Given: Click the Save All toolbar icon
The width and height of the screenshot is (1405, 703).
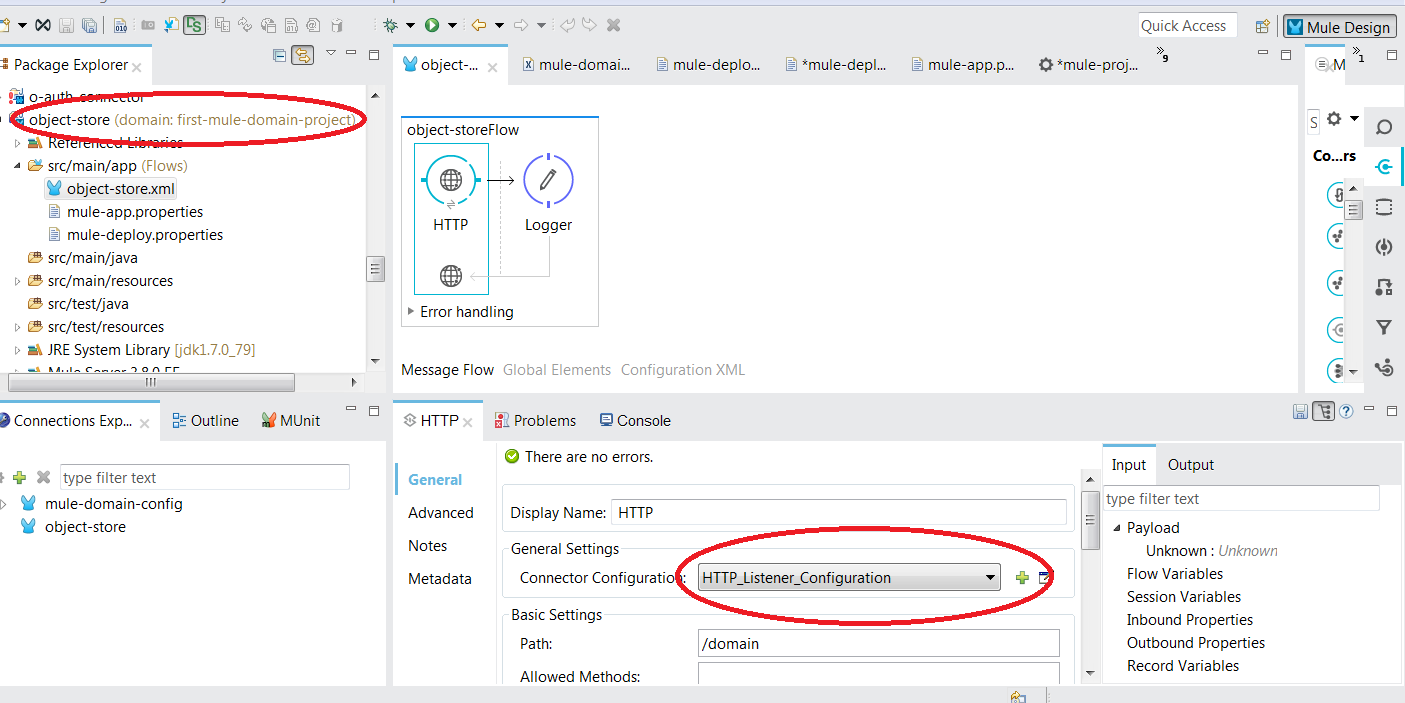Looking at the screenshot, I should (90, 26).
